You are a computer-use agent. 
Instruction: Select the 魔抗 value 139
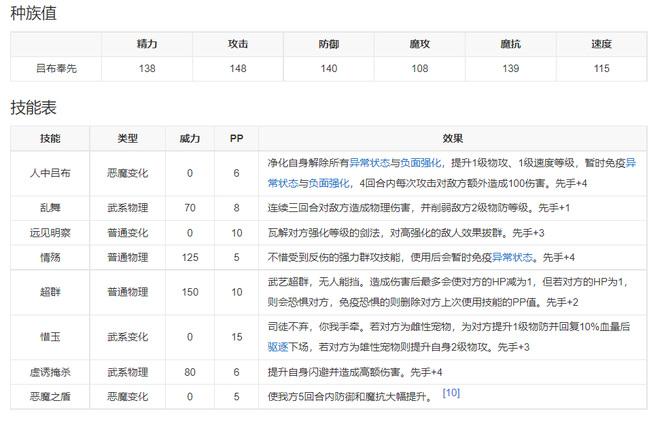coord(511,68)
